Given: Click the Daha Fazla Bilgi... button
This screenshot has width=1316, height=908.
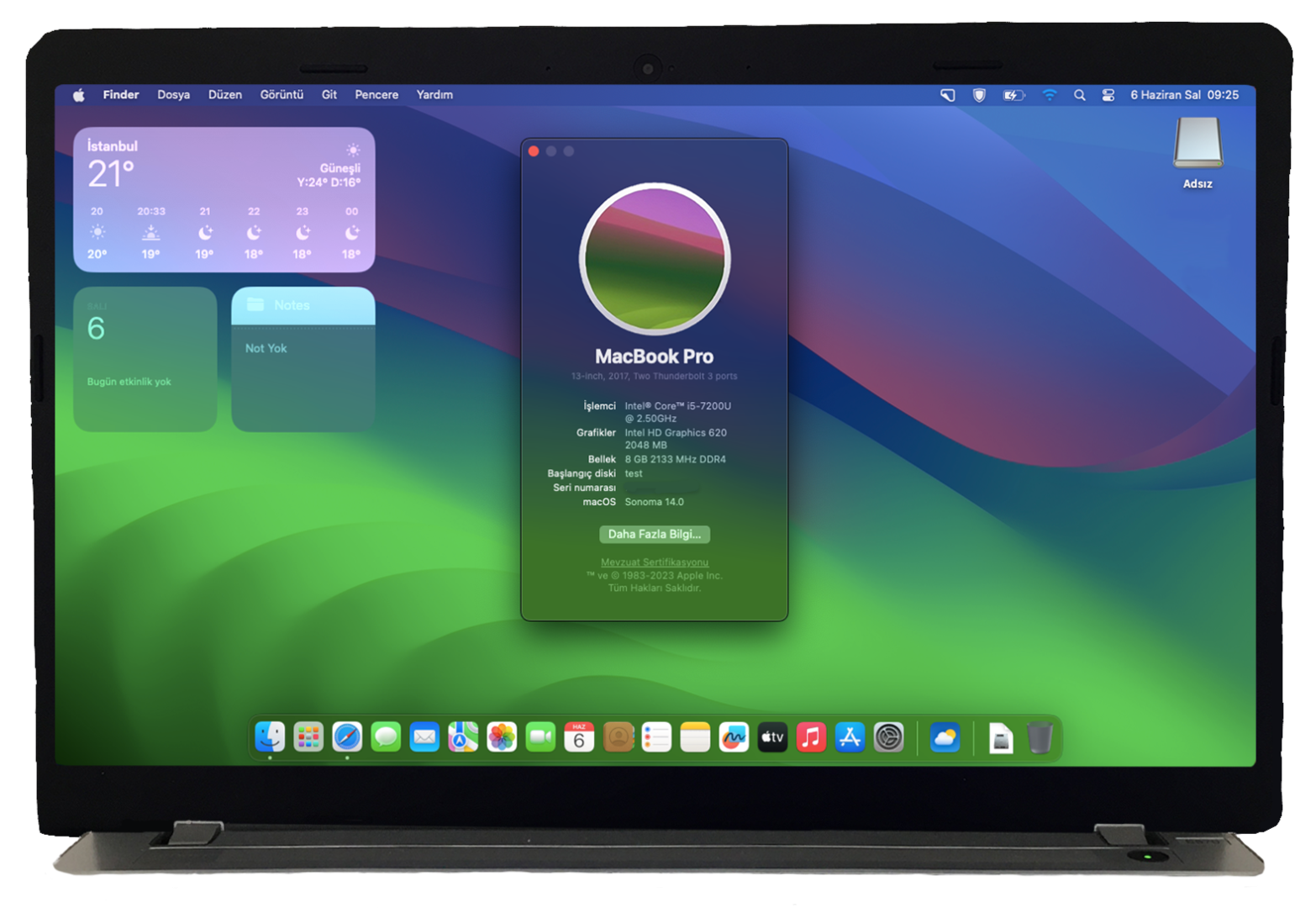Looking at the screenshot, I should tap(655, 535).
